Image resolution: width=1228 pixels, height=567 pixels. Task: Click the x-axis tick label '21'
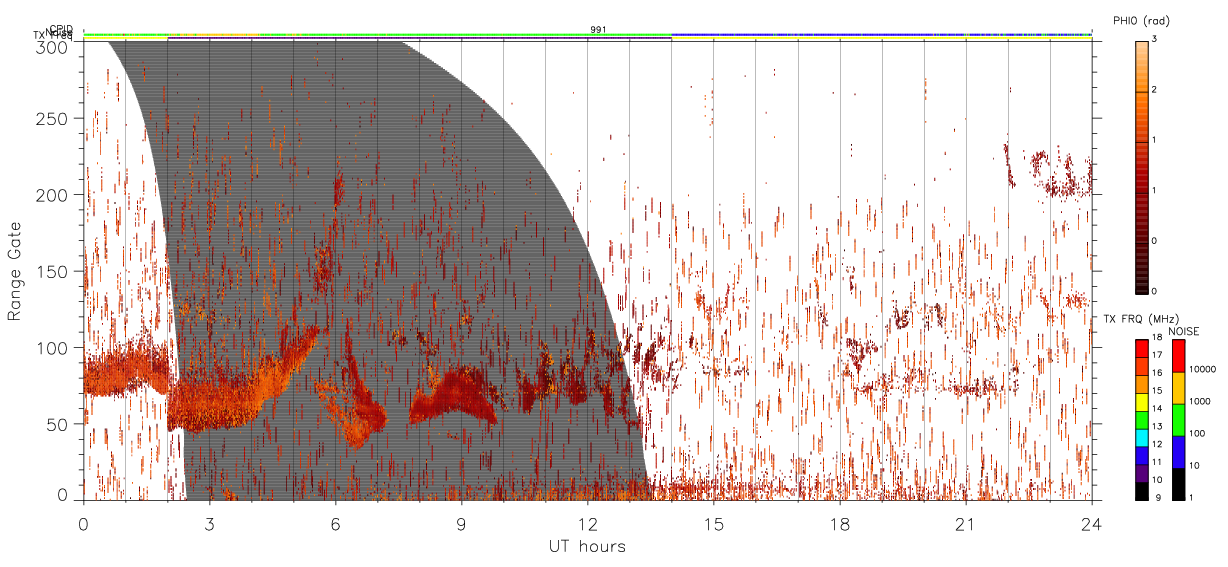965,523
